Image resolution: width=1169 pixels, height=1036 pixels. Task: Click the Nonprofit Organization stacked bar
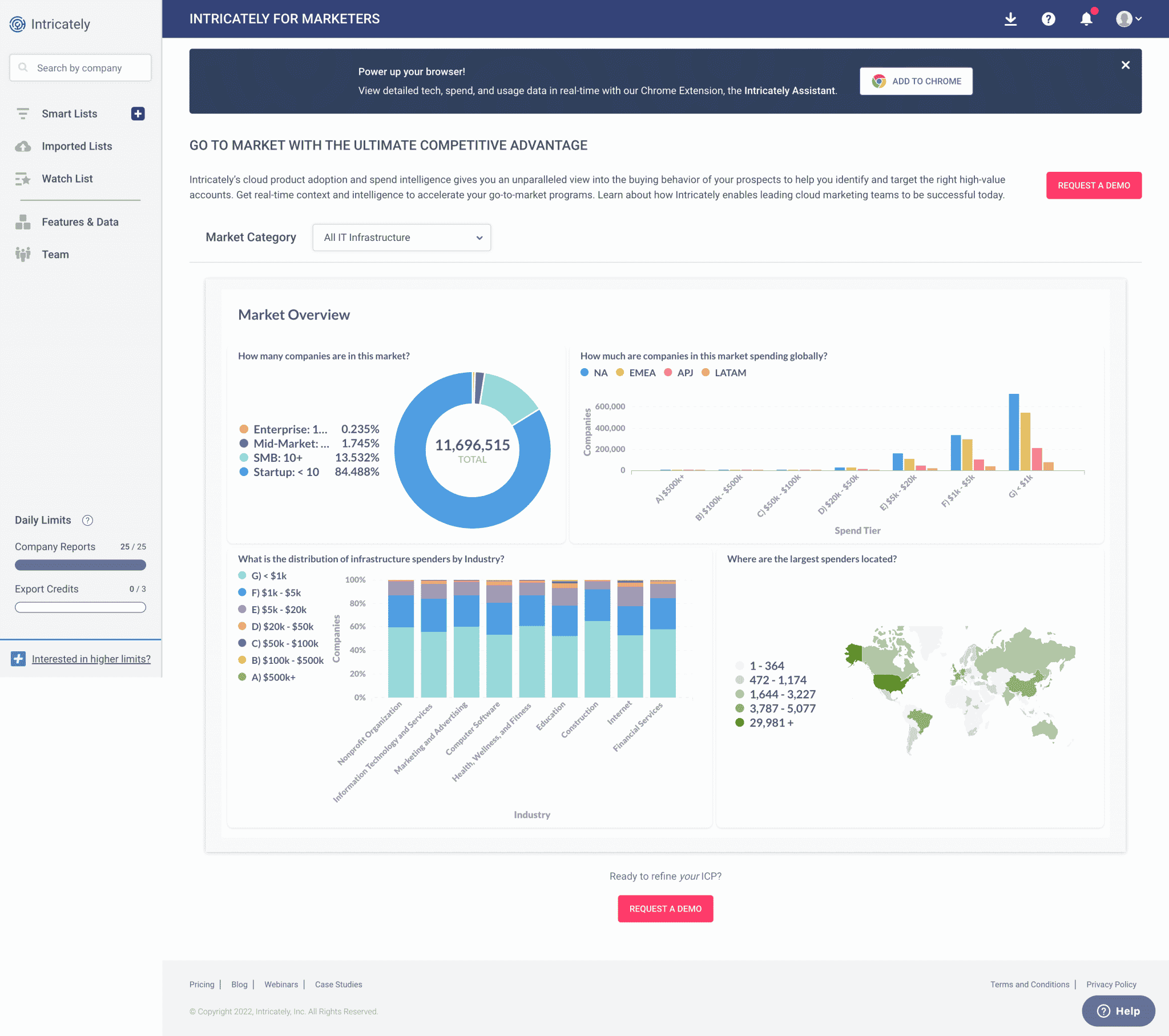(x=401, y=638)
